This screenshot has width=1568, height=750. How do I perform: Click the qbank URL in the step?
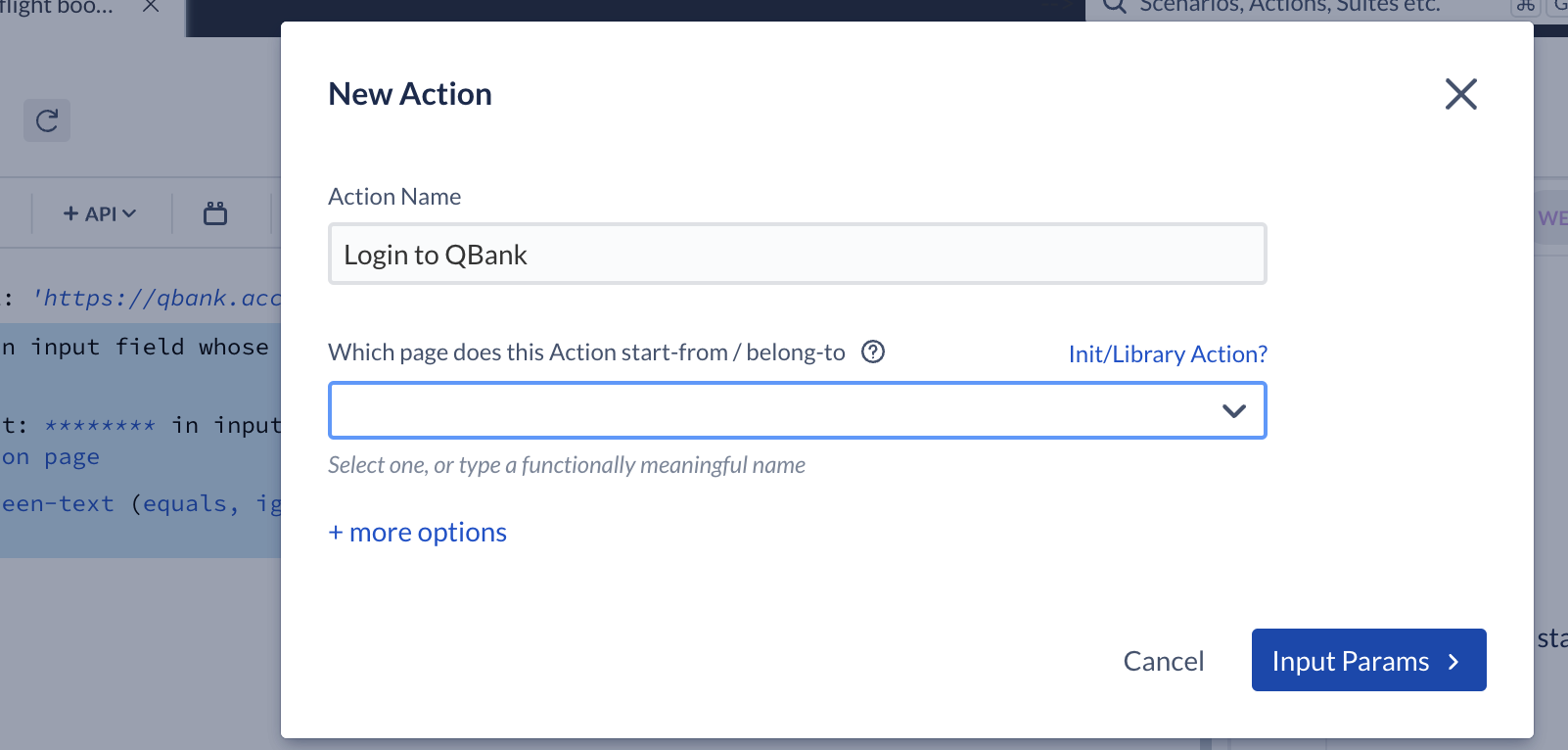pos(157,298)
